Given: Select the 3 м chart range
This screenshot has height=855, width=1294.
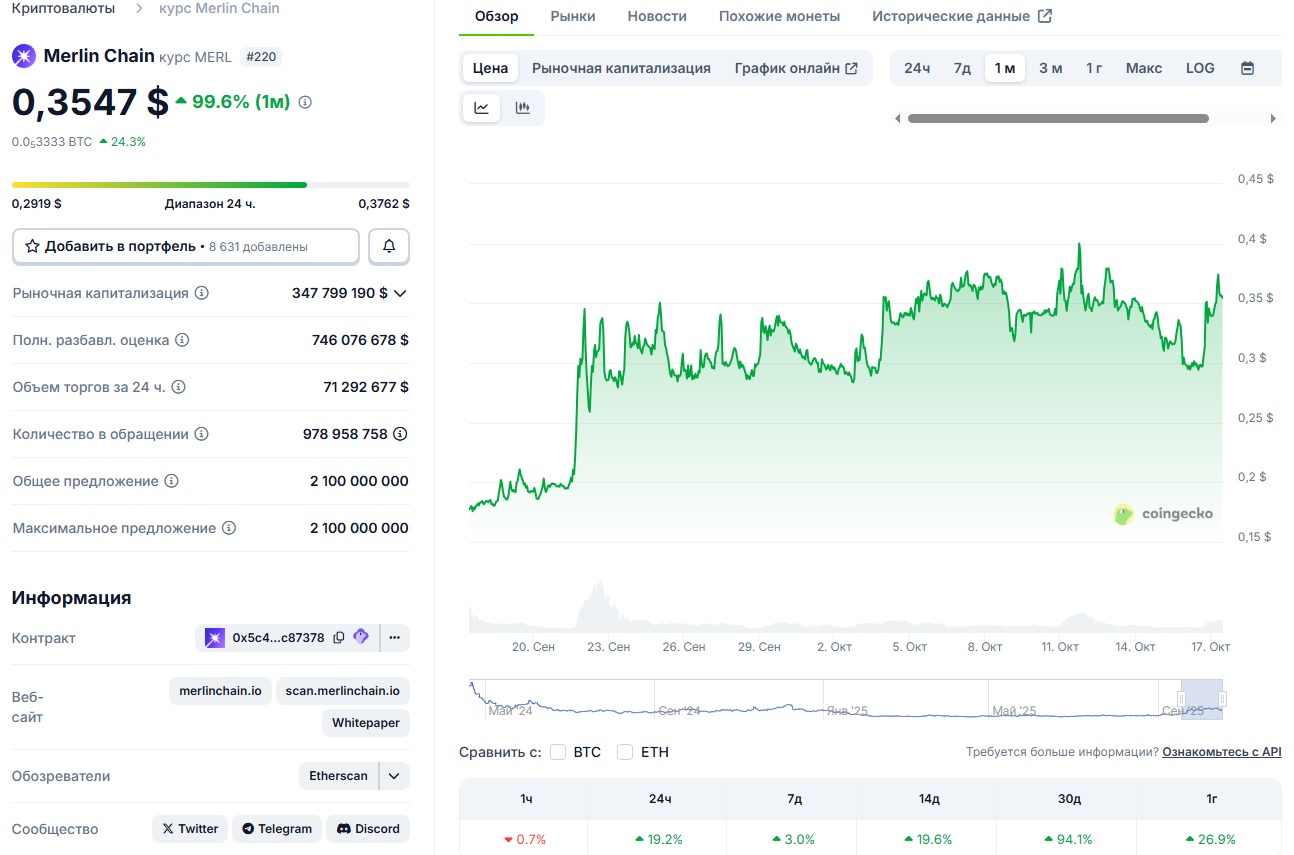Looking at the screenshot, I should click(x=1051, y=68).
